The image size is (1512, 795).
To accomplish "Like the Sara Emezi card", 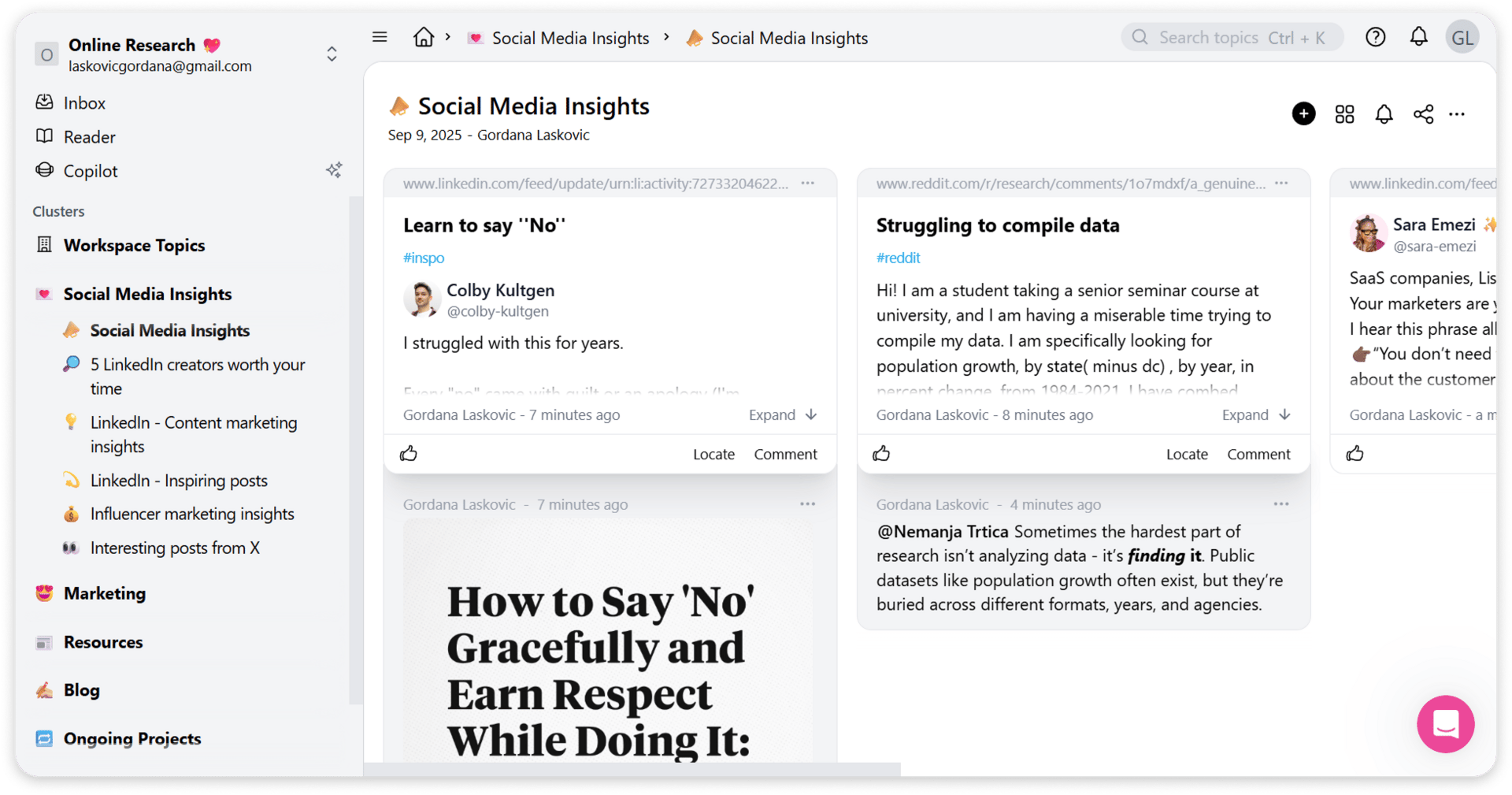I will (x=1354, y=453).
